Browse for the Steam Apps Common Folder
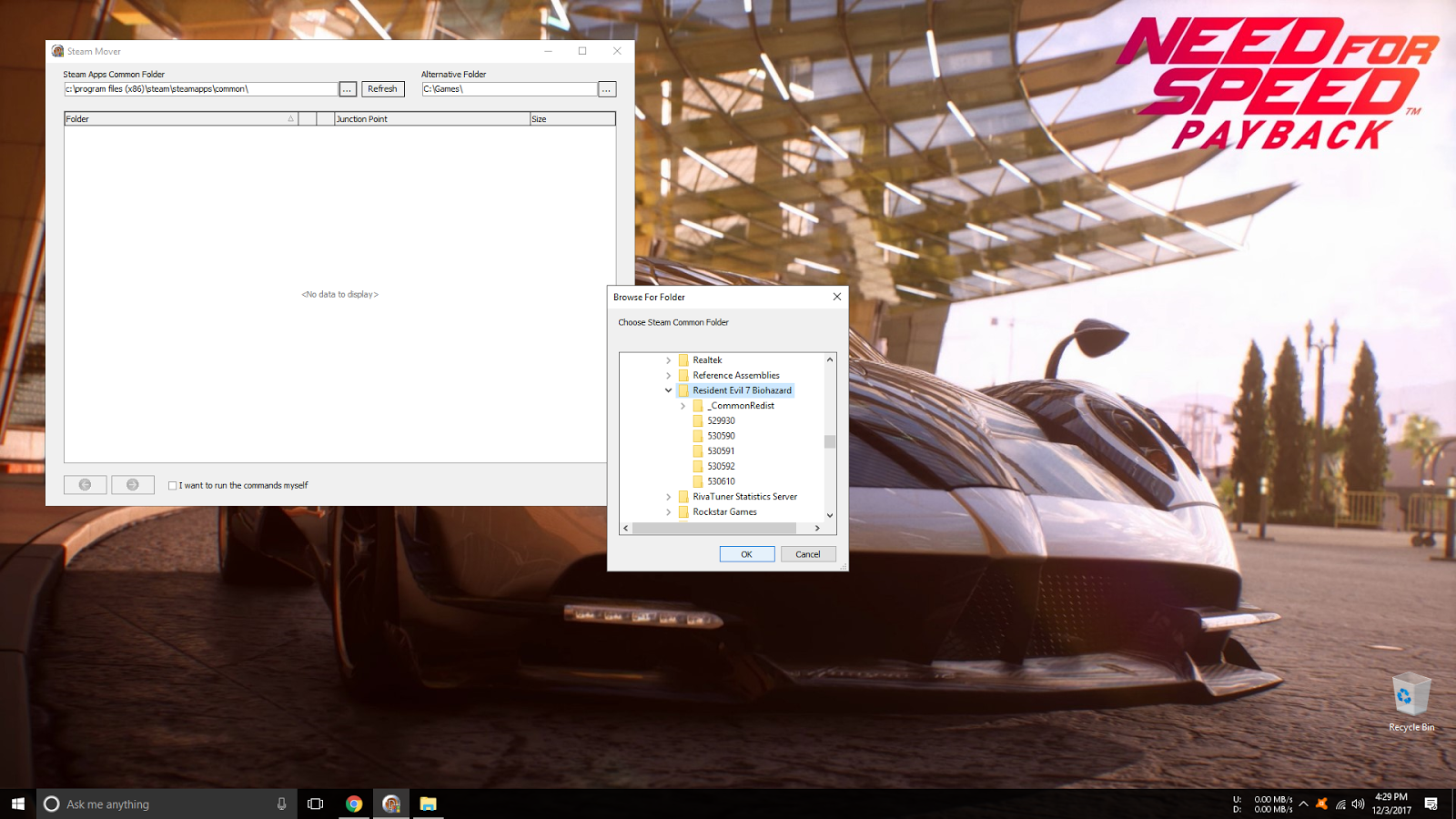The width and height of the screenshot is (1456, 819). pyautogui.click(x=348, y=89)
